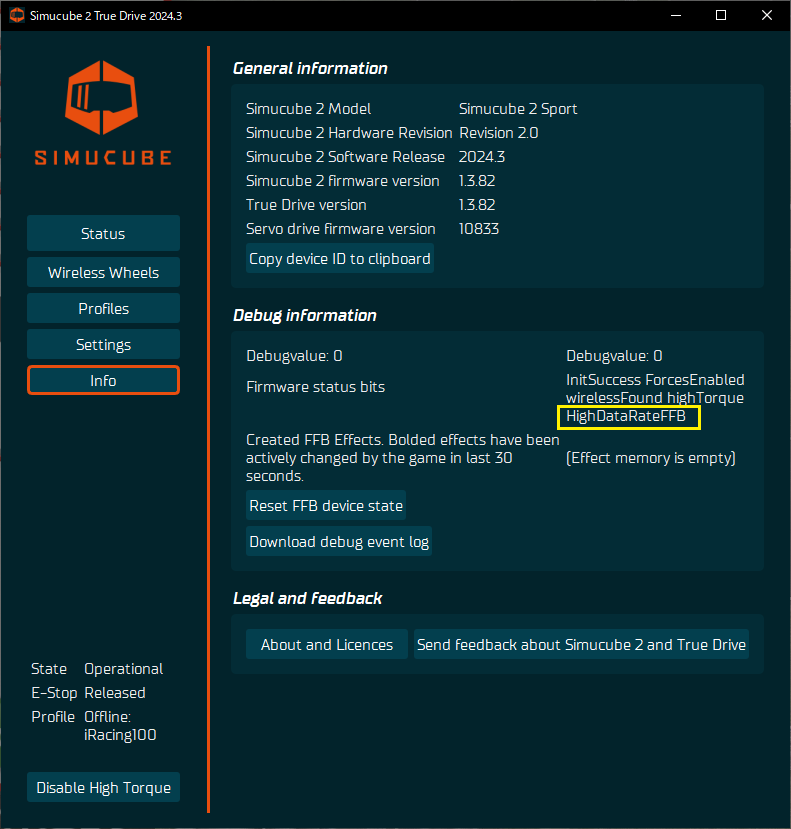Image resolution: width=791 pixels, height=829 pixels.
Task: Reset FFB device state
Action: pyautogui.click(x=326, y=505)
